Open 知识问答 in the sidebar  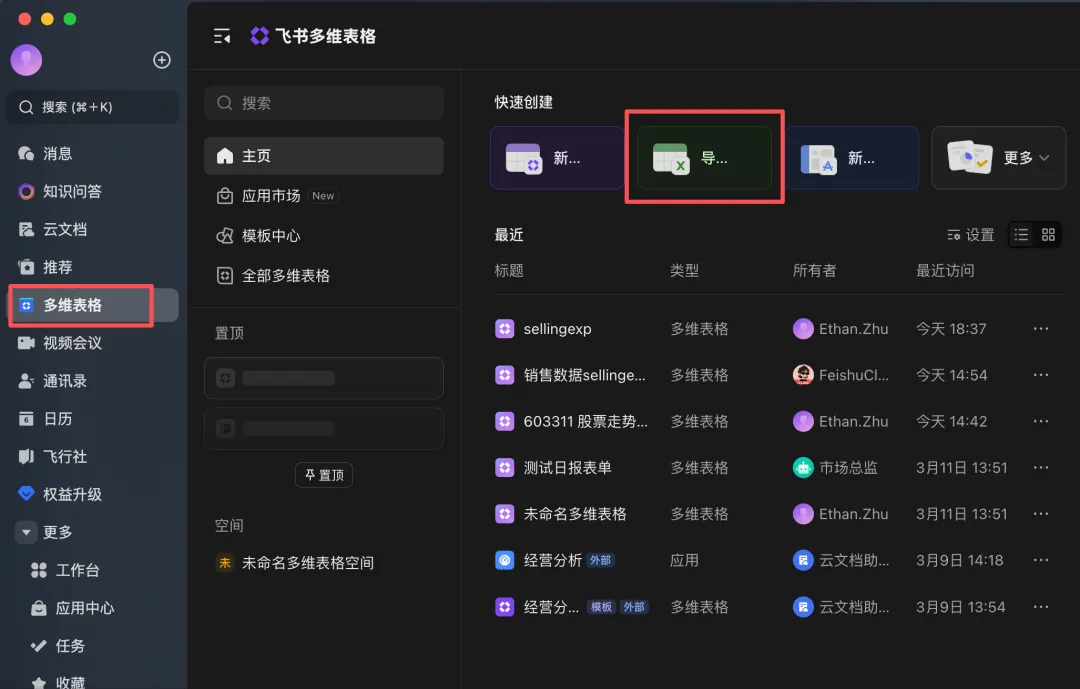pos(92,192)
